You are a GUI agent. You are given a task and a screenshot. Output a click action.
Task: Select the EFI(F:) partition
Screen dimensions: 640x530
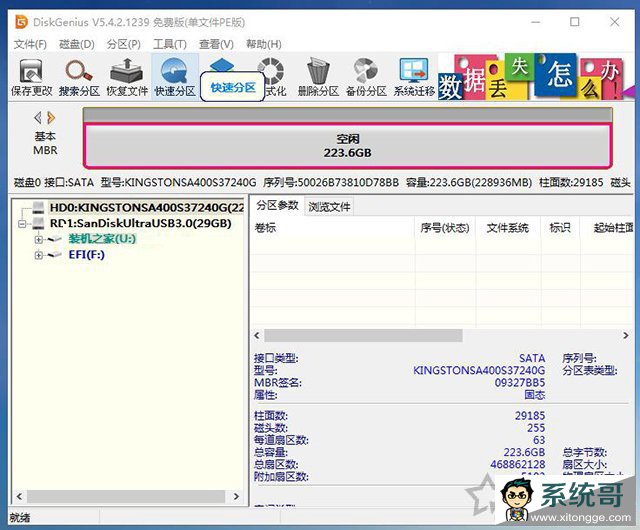pos(87,254)
